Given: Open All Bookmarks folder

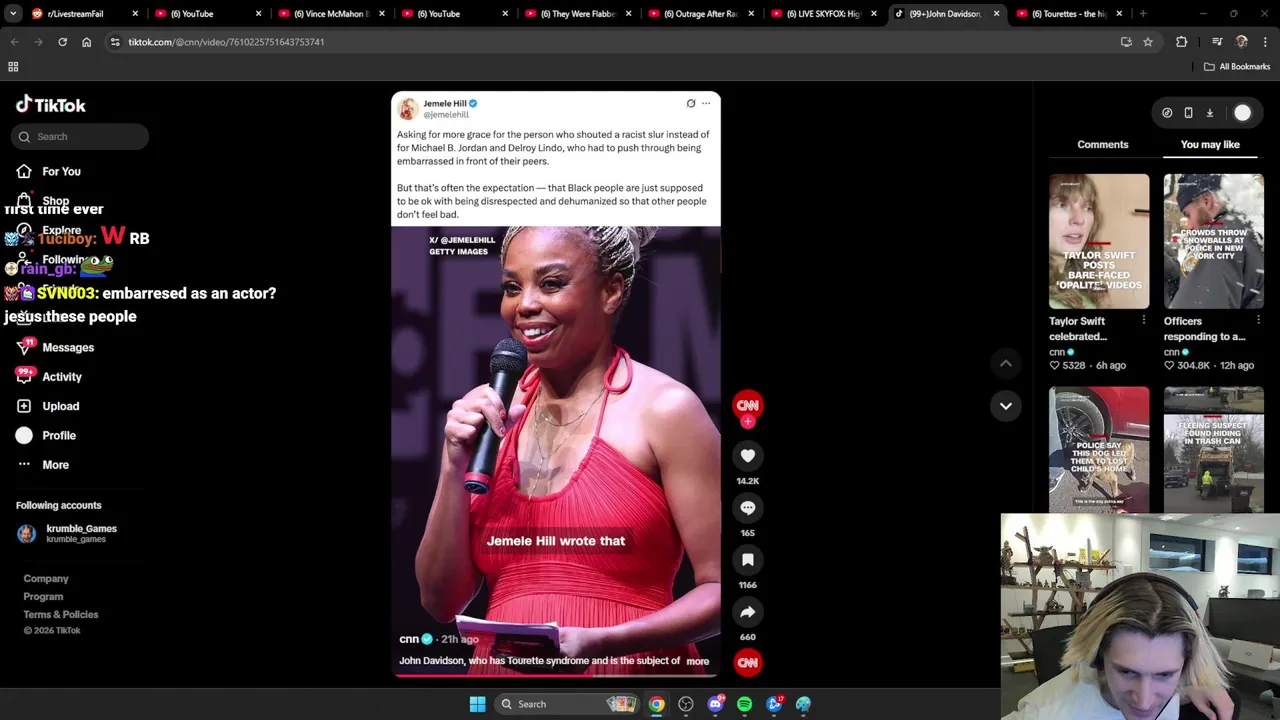Looking at the screenshot, I should (x=1237, y=67).
